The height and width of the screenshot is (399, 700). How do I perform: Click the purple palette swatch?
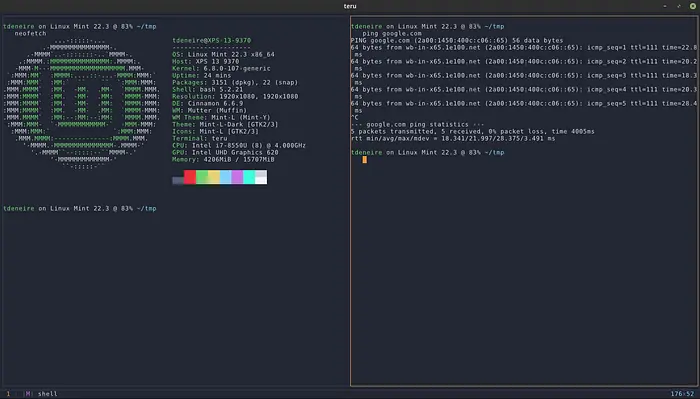coord(238,177)
